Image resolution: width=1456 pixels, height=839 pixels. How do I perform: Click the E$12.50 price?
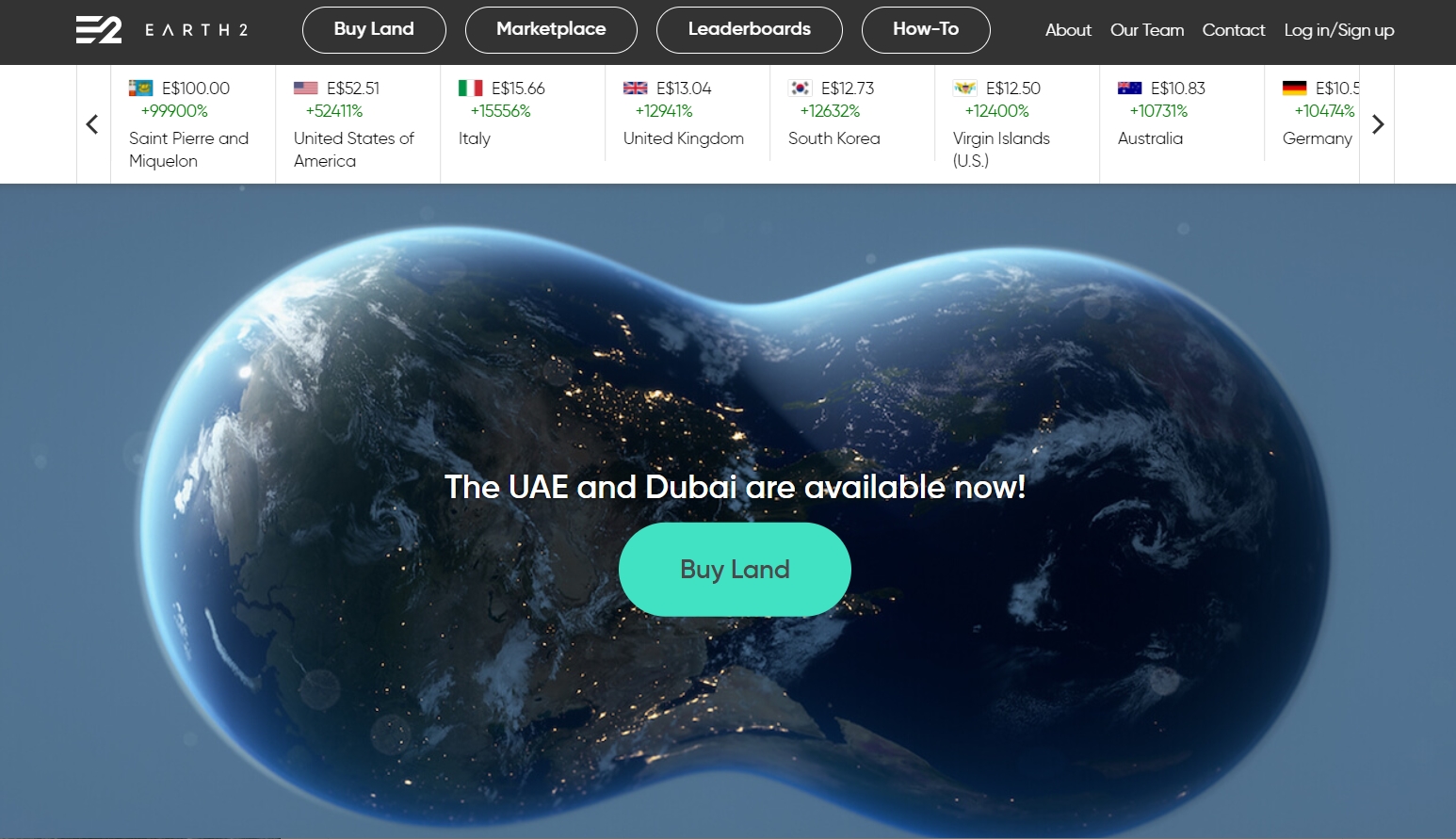coord(1013,89)
